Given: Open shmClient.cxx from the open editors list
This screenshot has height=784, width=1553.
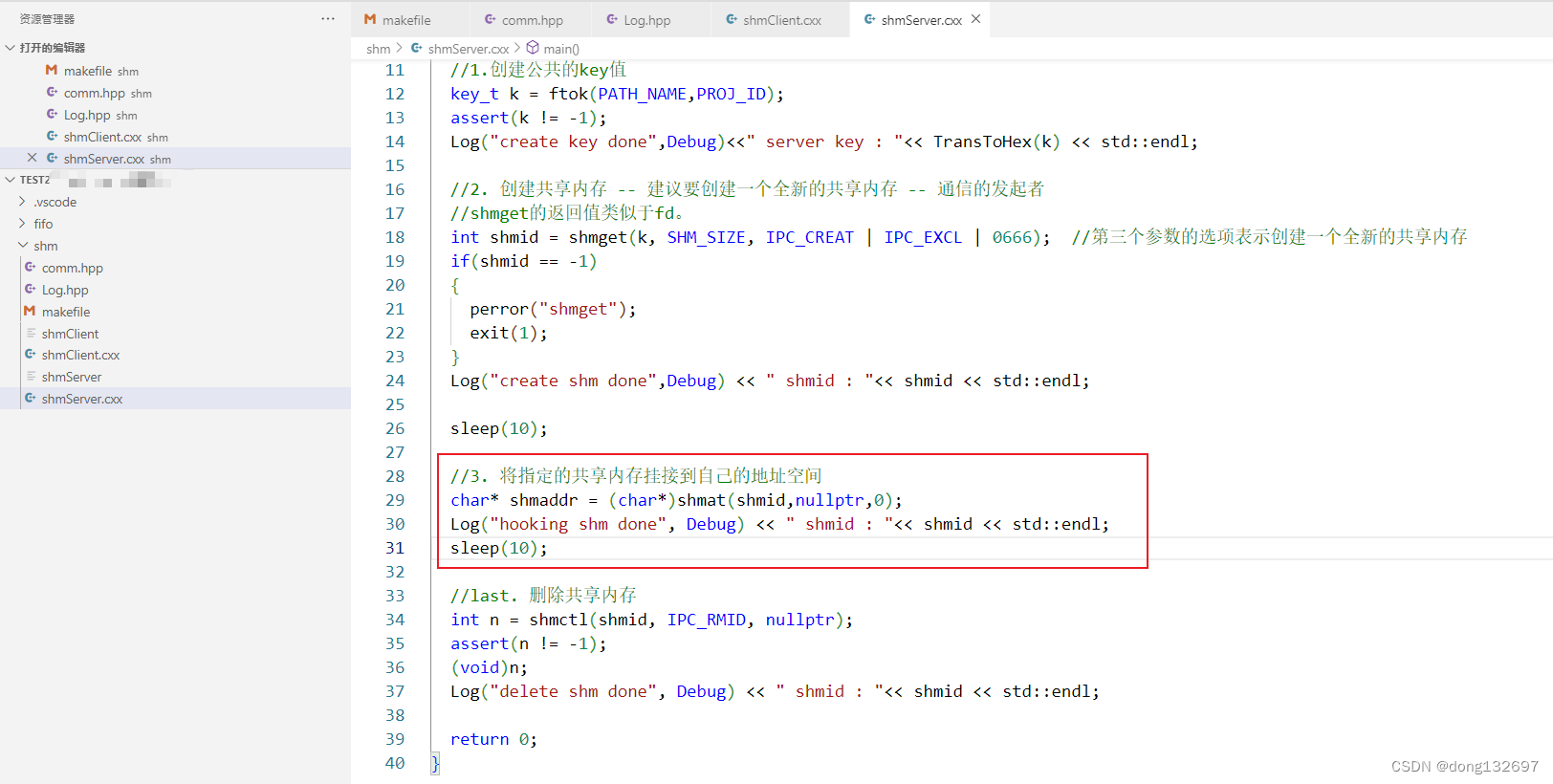Looking at the screenshot, I should 175,137.
